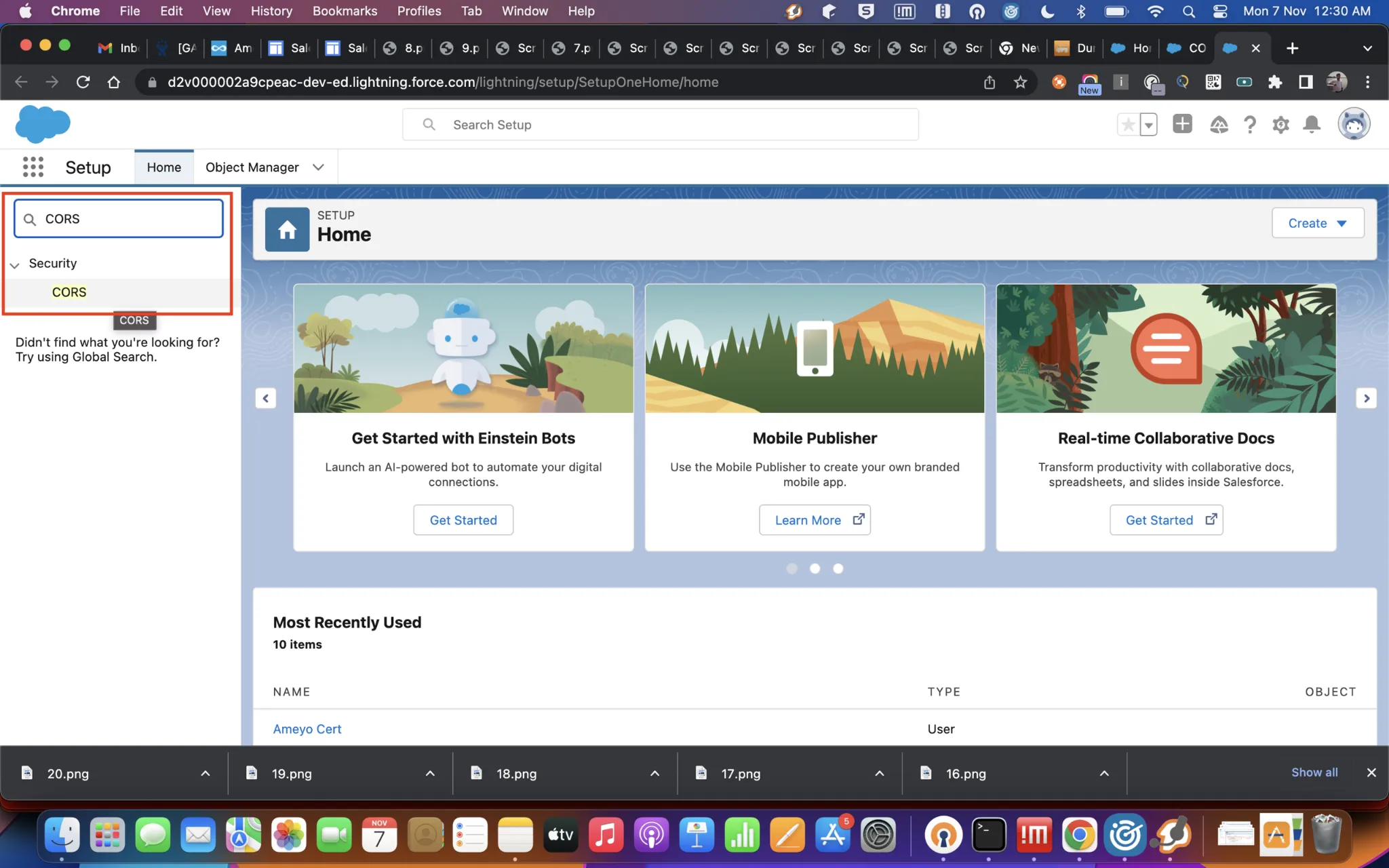Select the first carousel page dot
The image size is (1389, 868).
[x=791, y=568]
